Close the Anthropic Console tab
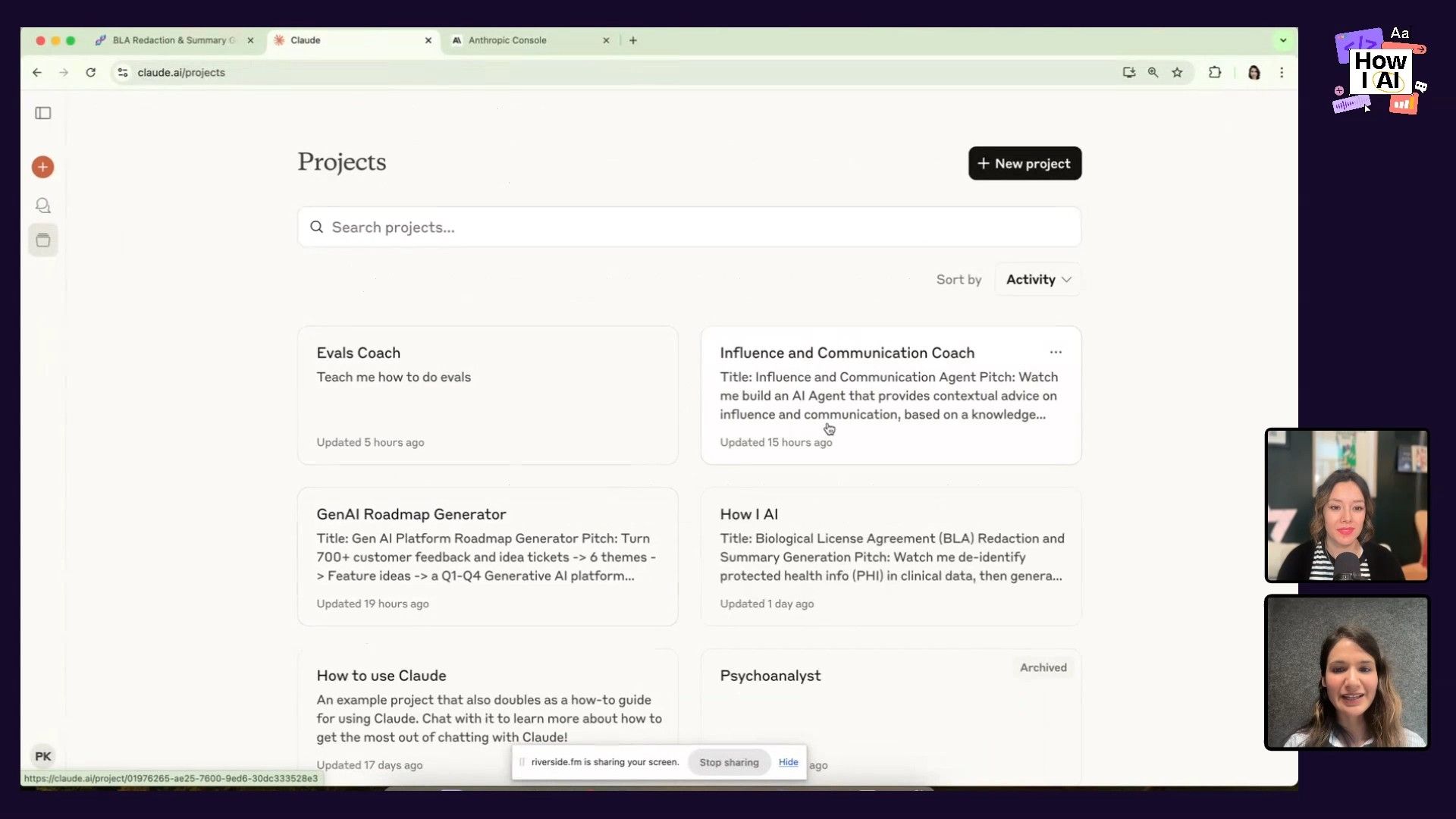 point(606,40)
